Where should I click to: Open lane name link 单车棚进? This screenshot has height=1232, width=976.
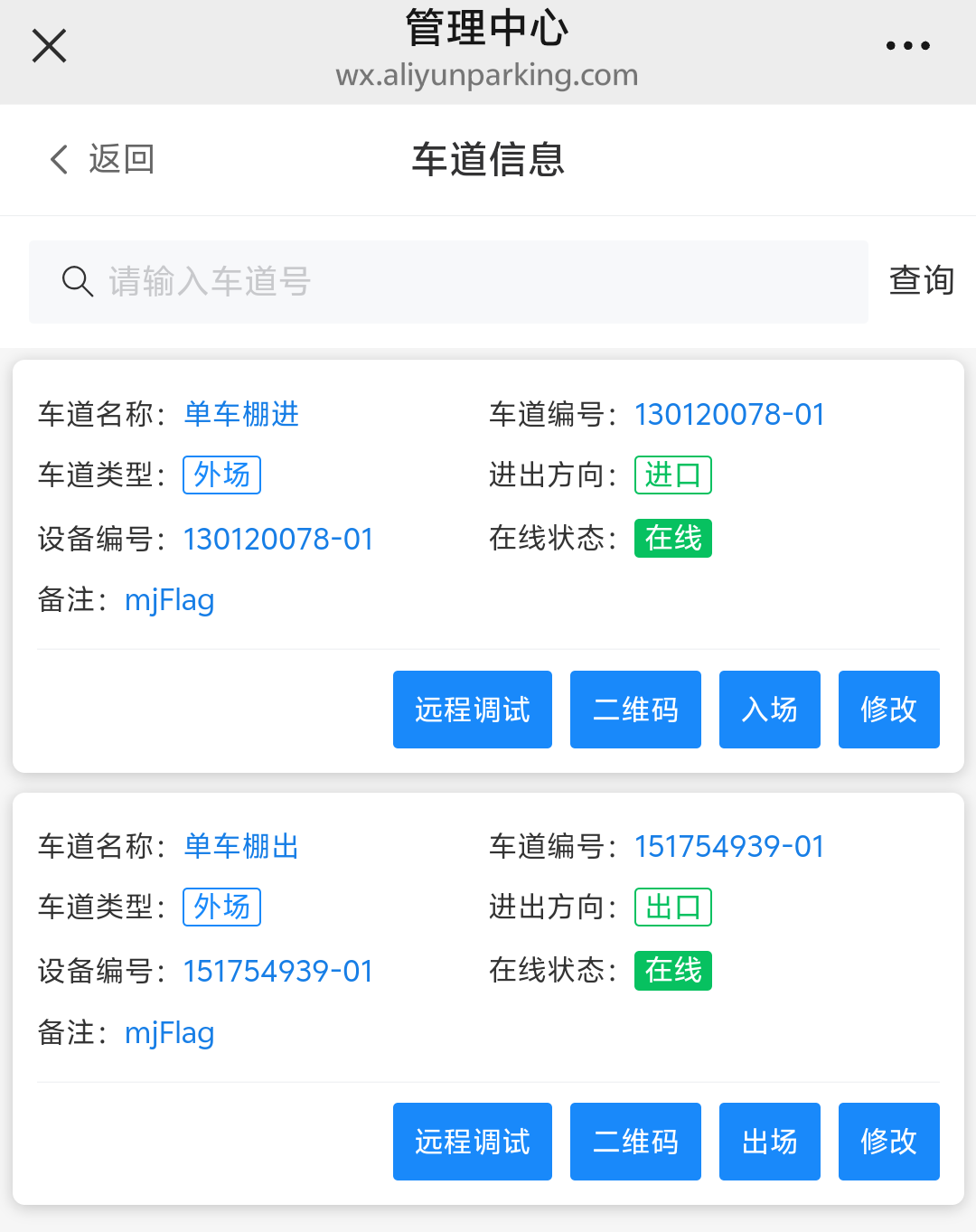(240, 414)
